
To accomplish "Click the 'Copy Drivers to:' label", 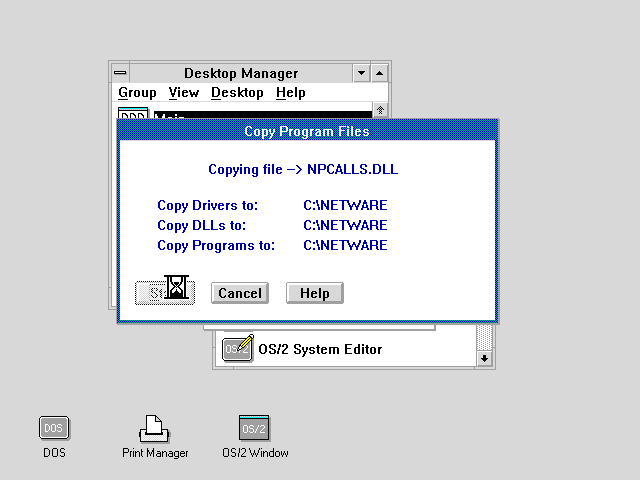I will pyautogui.click(x=207, y=205).
